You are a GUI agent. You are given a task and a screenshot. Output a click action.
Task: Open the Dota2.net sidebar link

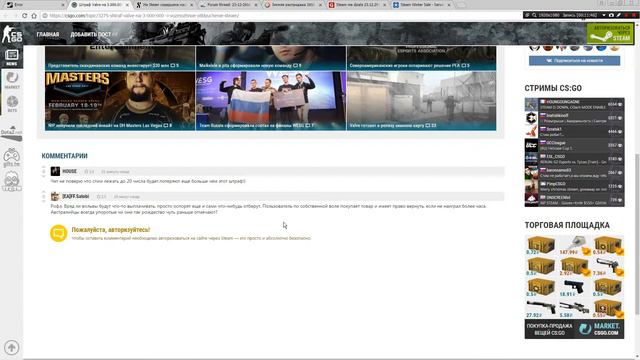(x=11, y=133)
